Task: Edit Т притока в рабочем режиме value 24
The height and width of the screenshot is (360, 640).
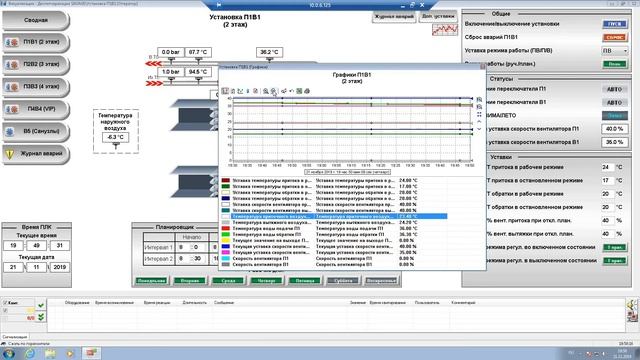Action: point(607,167)
